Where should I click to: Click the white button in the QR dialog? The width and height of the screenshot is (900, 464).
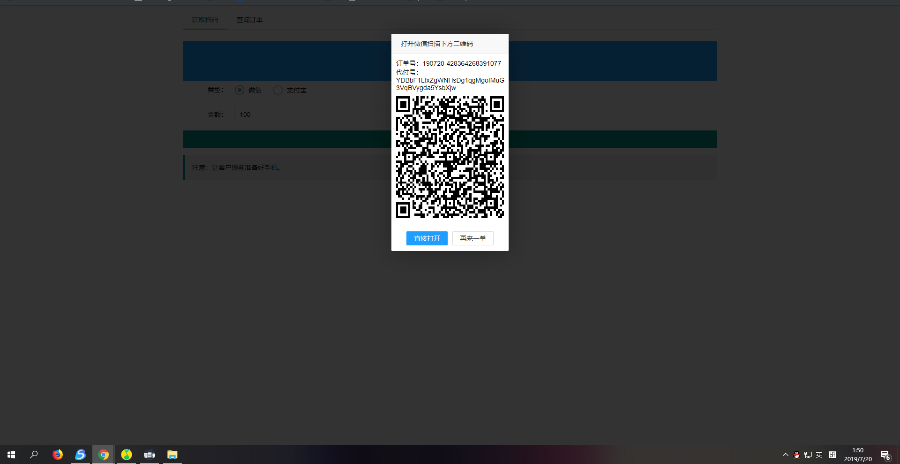472,238
